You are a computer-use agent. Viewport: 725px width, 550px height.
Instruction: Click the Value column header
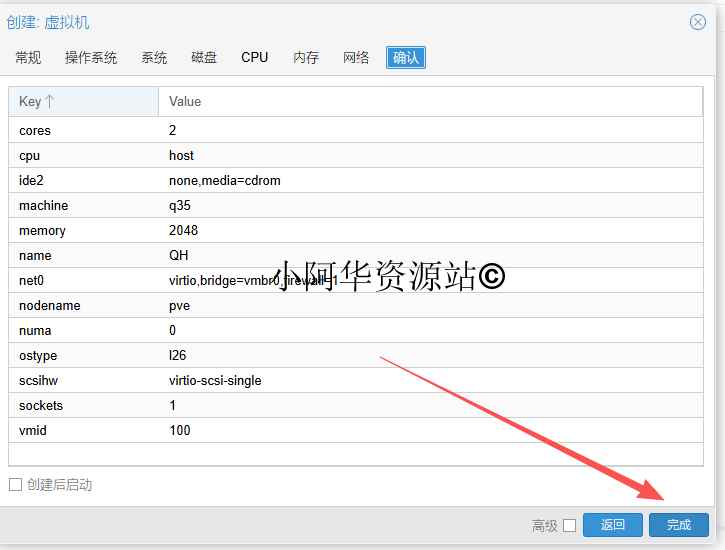(x=430, y=101)
